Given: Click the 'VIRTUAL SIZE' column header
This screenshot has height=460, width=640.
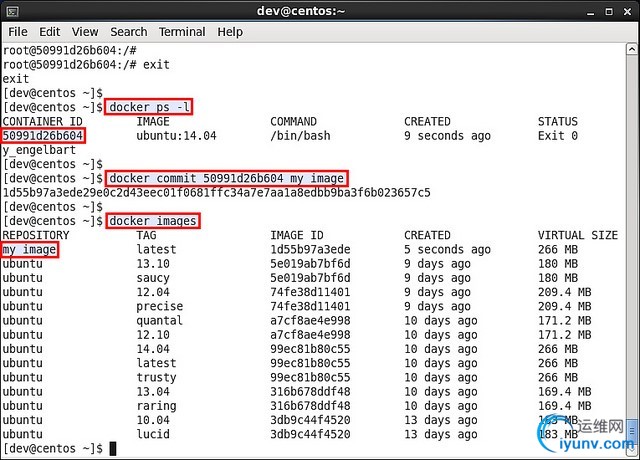Looking at the screenshot, I should (x=578, y=235).
